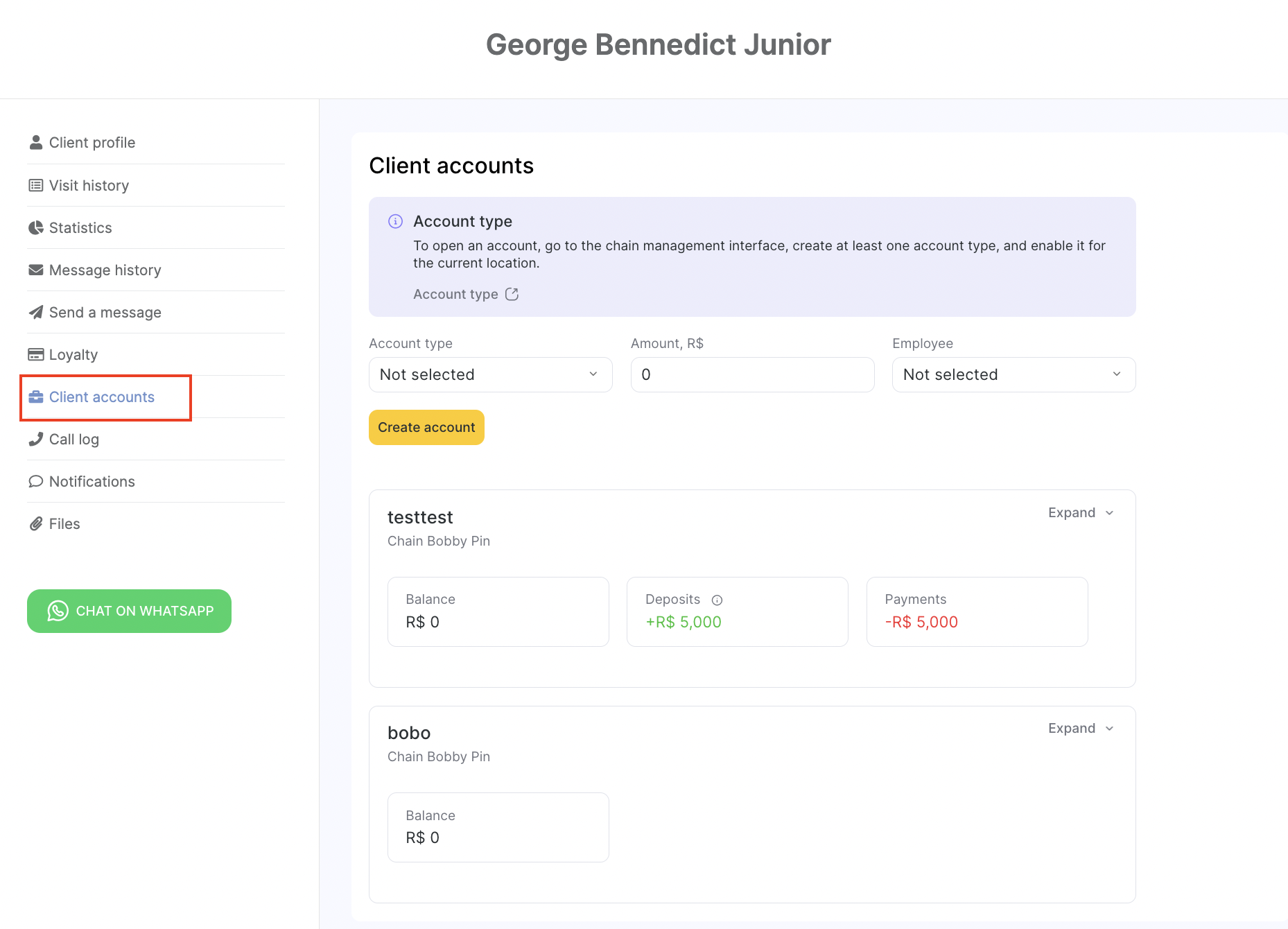Select Client accounts in the sidebar
Image resolution: width=1288 pixels, height=929 pixels.
101,397
